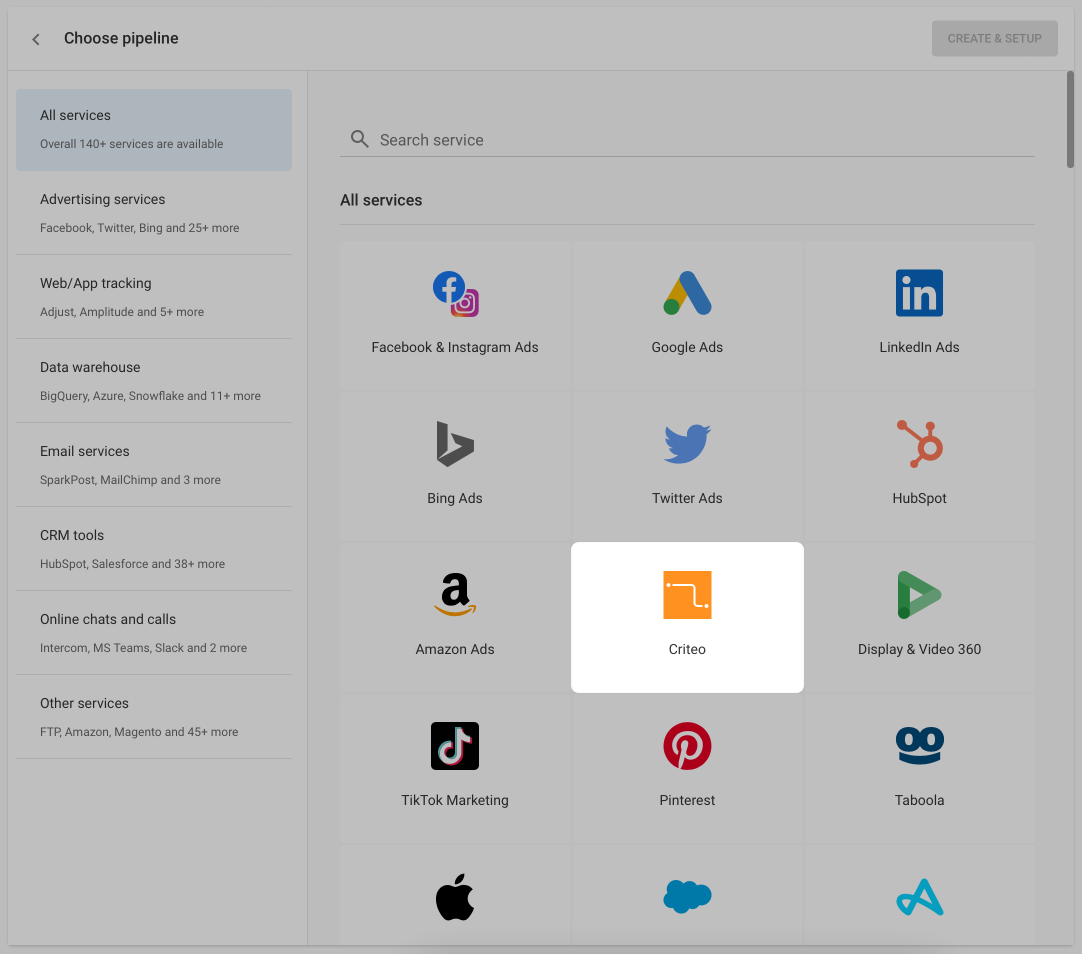Click the HubSpot label
Viewport: 1082px width, 954px height.
(919, 499)
